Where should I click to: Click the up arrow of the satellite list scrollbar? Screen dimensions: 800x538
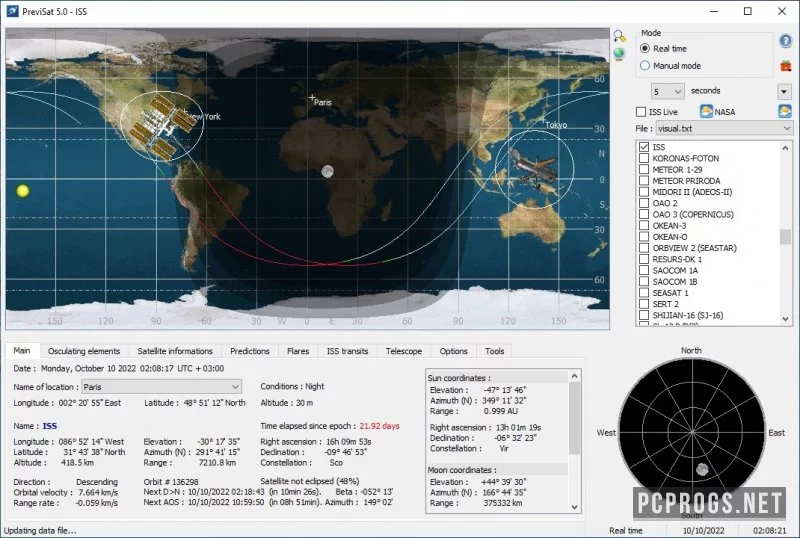785,148
